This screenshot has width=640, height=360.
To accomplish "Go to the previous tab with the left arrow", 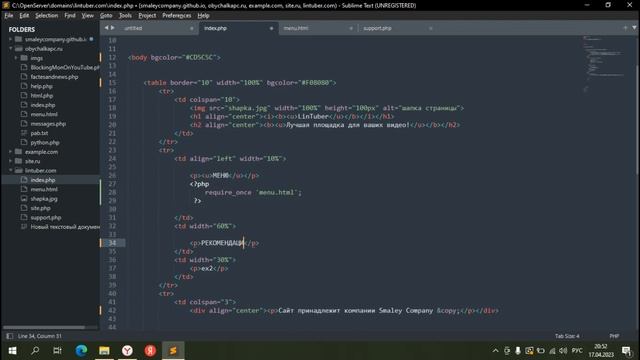I will (x=107, y=28).
